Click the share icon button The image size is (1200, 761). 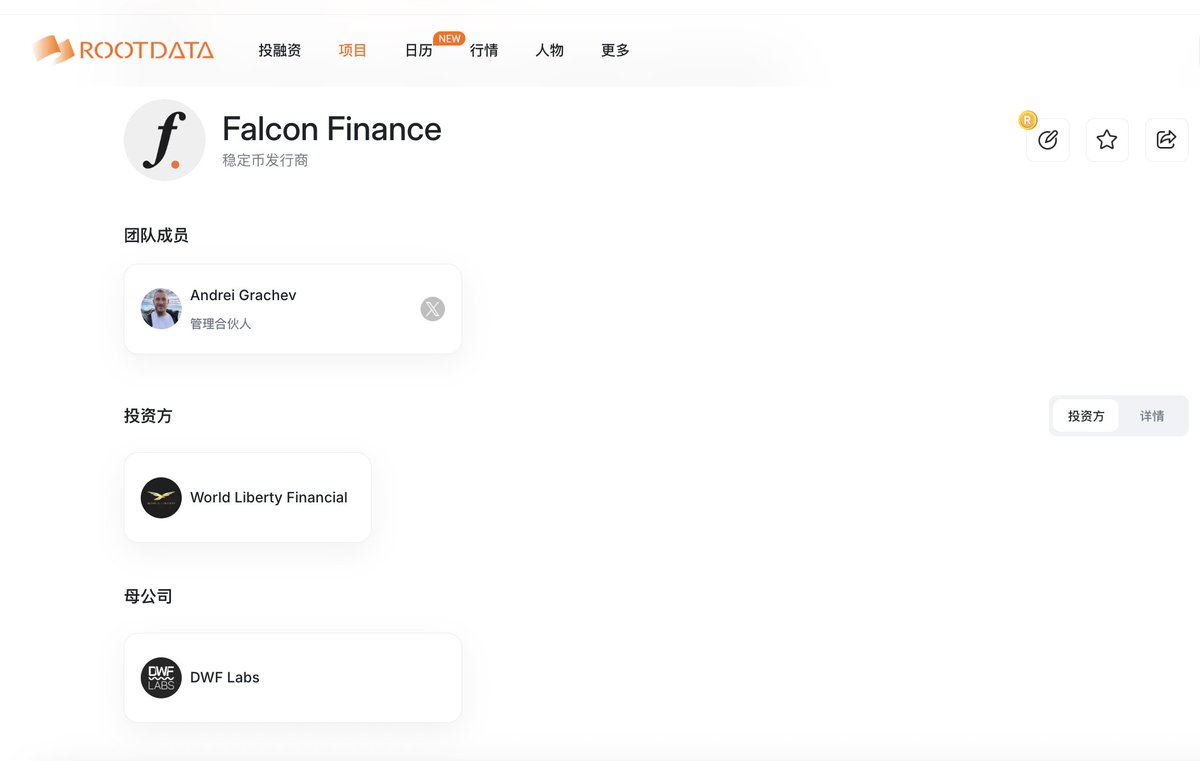[1166, 140]
